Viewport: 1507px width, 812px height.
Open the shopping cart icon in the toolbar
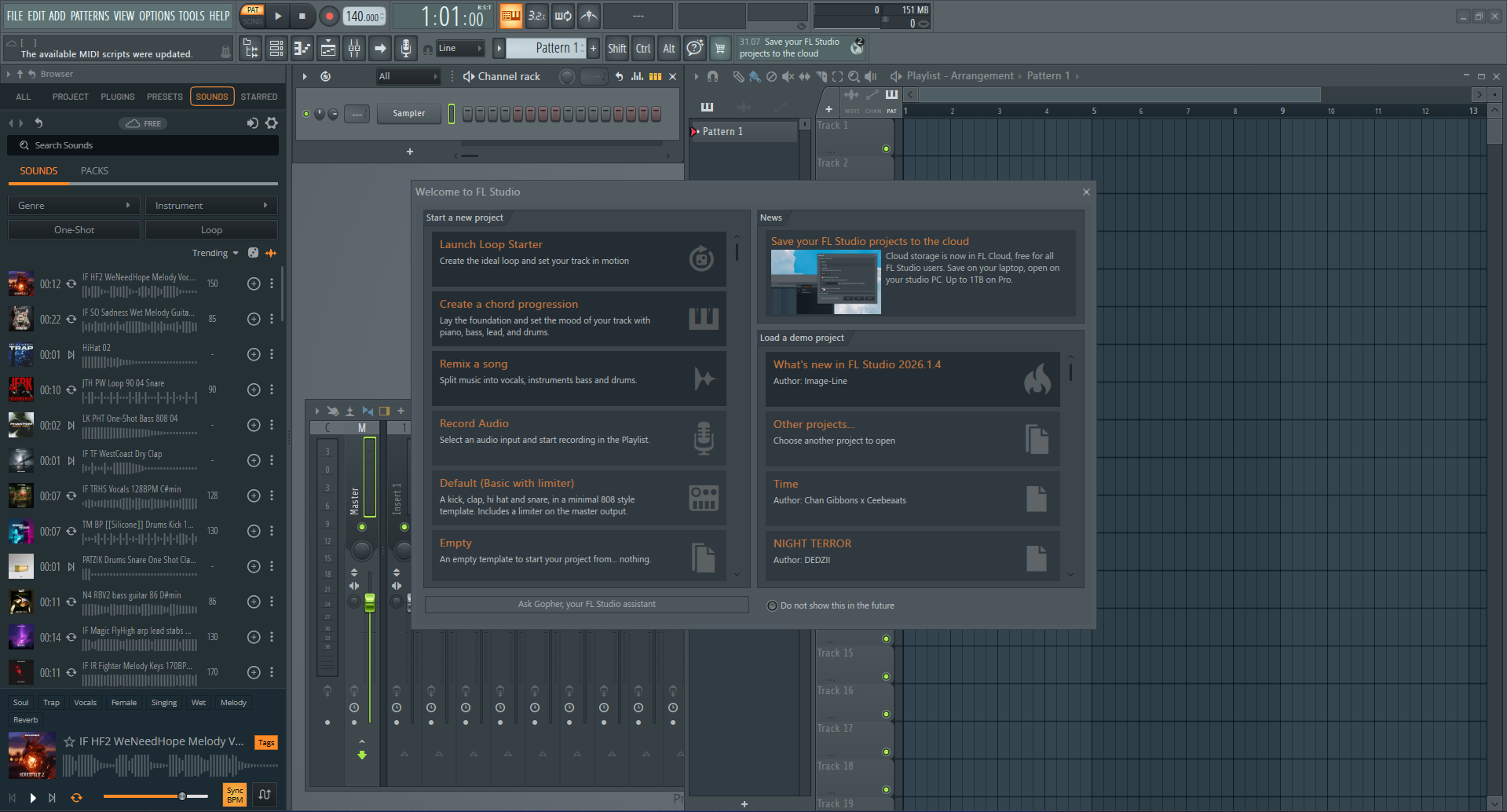[x=719, y=49]
